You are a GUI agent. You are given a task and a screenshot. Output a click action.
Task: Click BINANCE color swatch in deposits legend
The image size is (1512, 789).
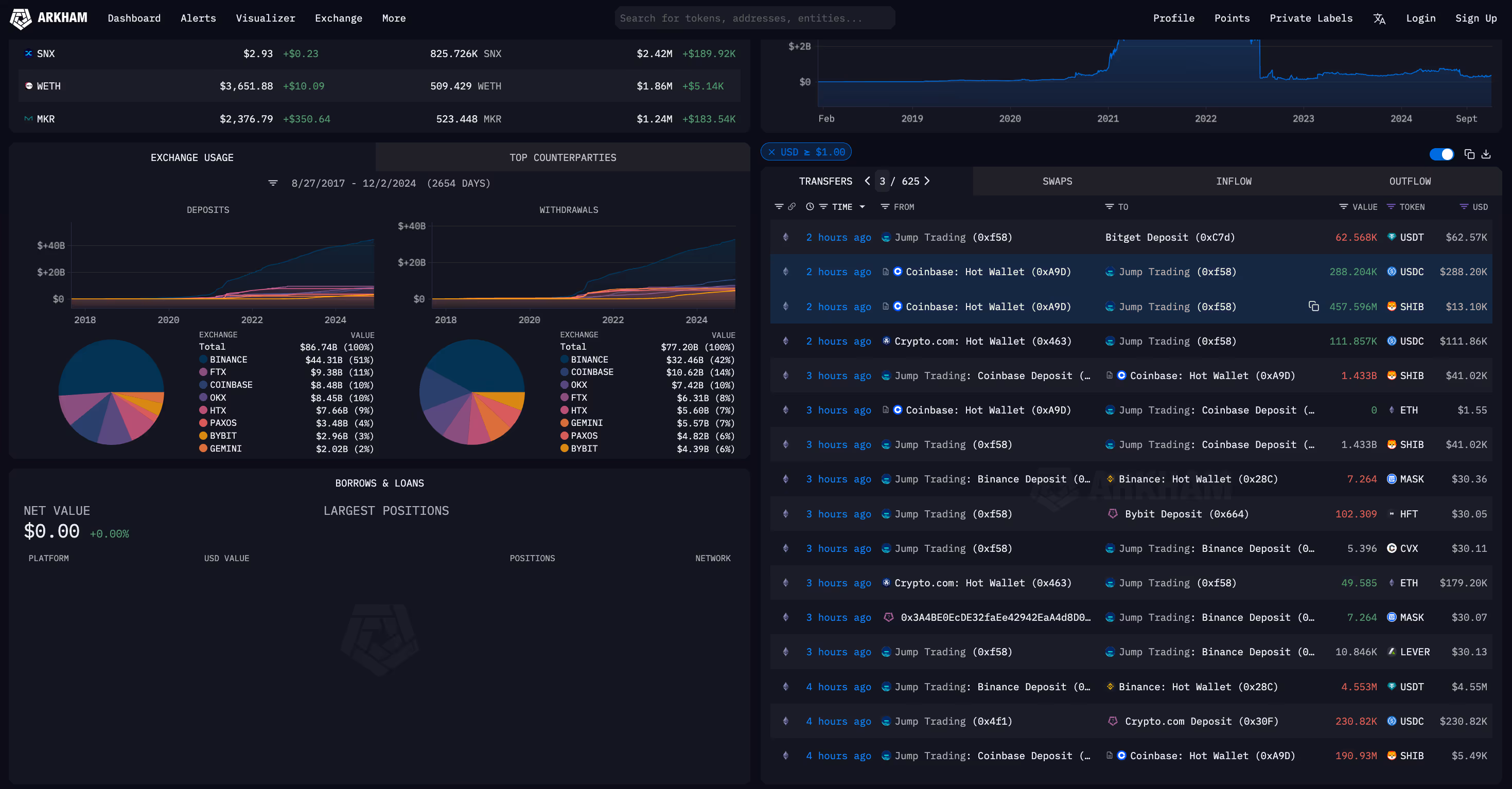tap(203, 359)
